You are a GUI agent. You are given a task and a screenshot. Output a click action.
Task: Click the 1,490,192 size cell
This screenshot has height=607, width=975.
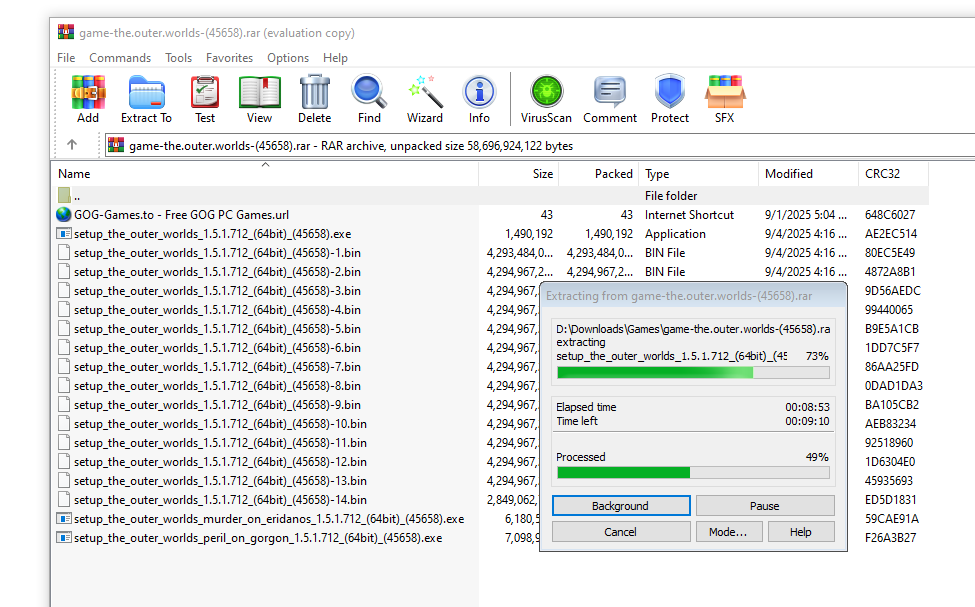coord(529,234)
